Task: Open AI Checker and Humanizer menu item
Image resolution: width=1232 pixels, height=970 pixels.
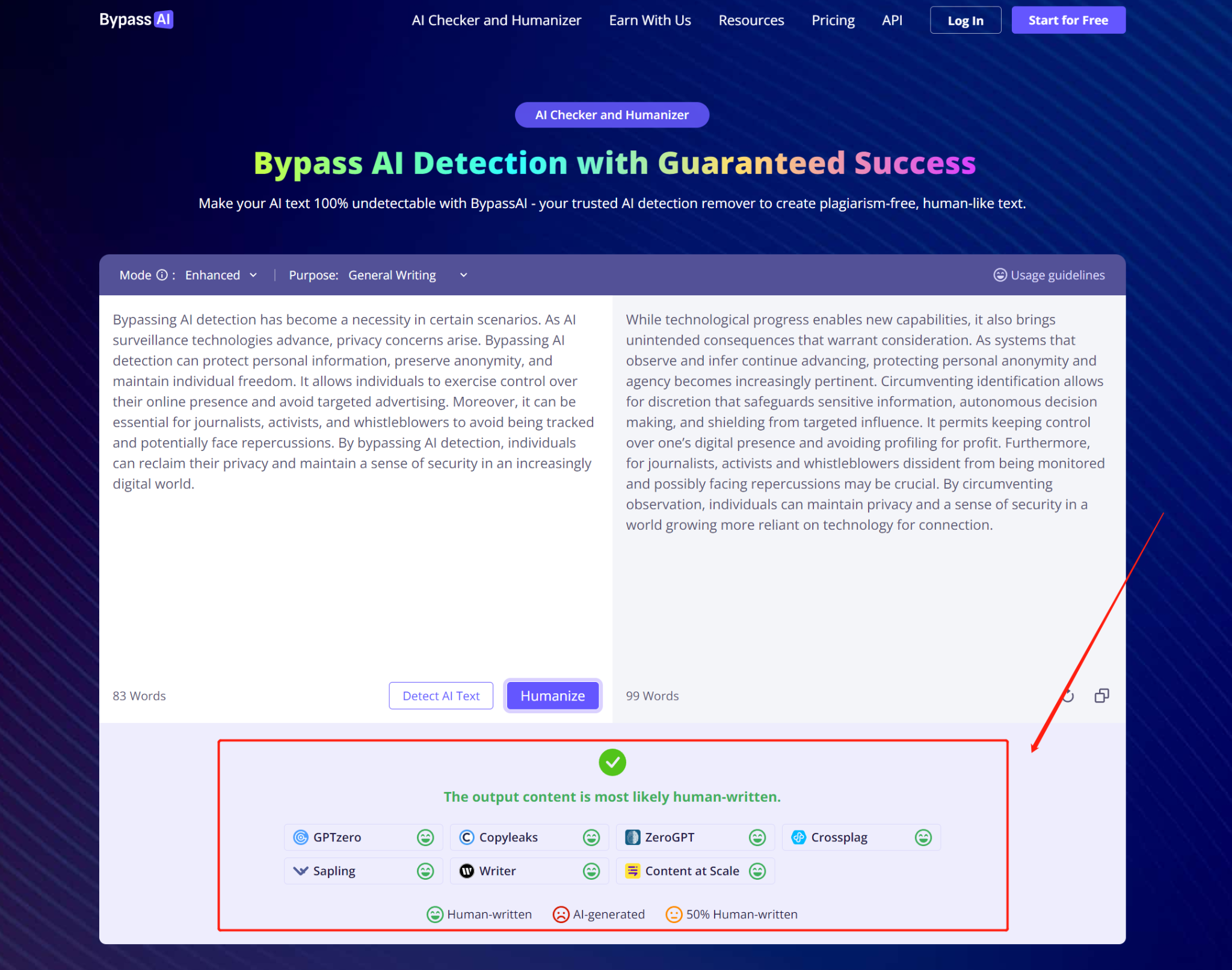Action: [496, 20]
